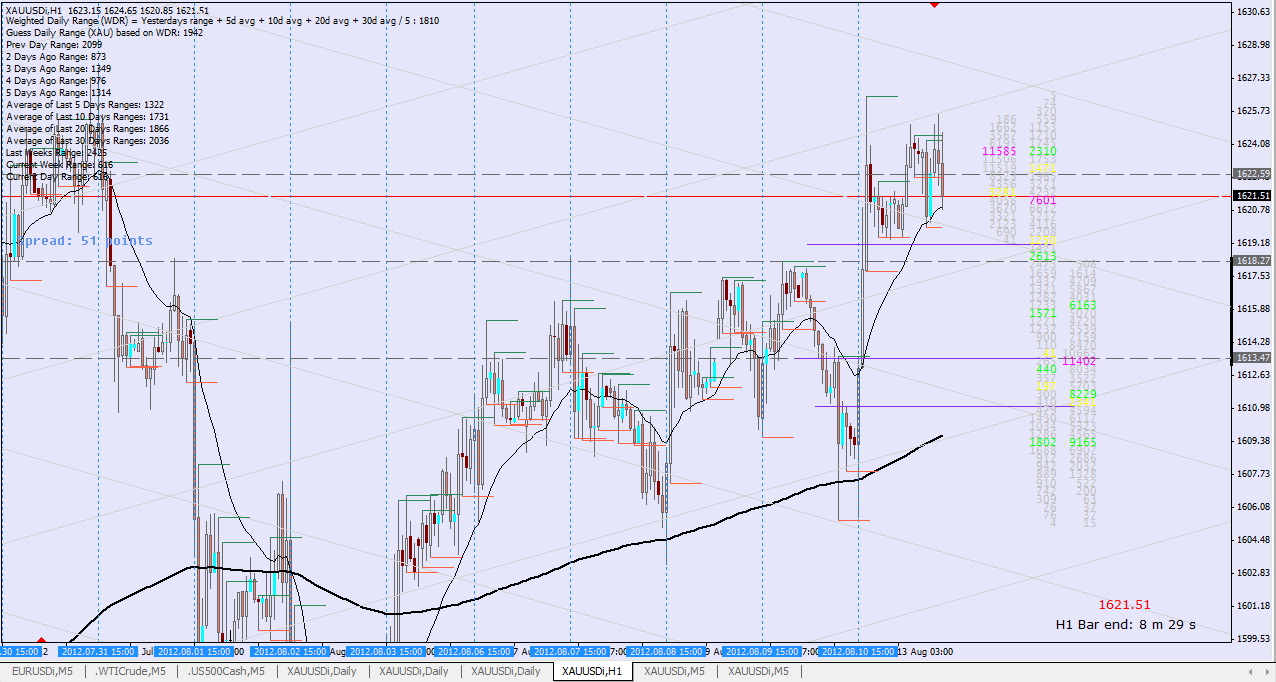The image size is (1276, 682).
Task: Select the 2012.08.09 15:00 period label
Action: click(763, 651)
